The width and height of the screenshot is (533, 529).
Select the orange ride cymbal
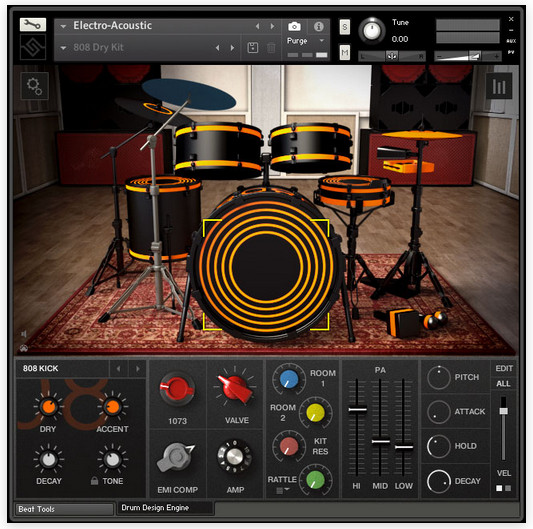(422, 135)
